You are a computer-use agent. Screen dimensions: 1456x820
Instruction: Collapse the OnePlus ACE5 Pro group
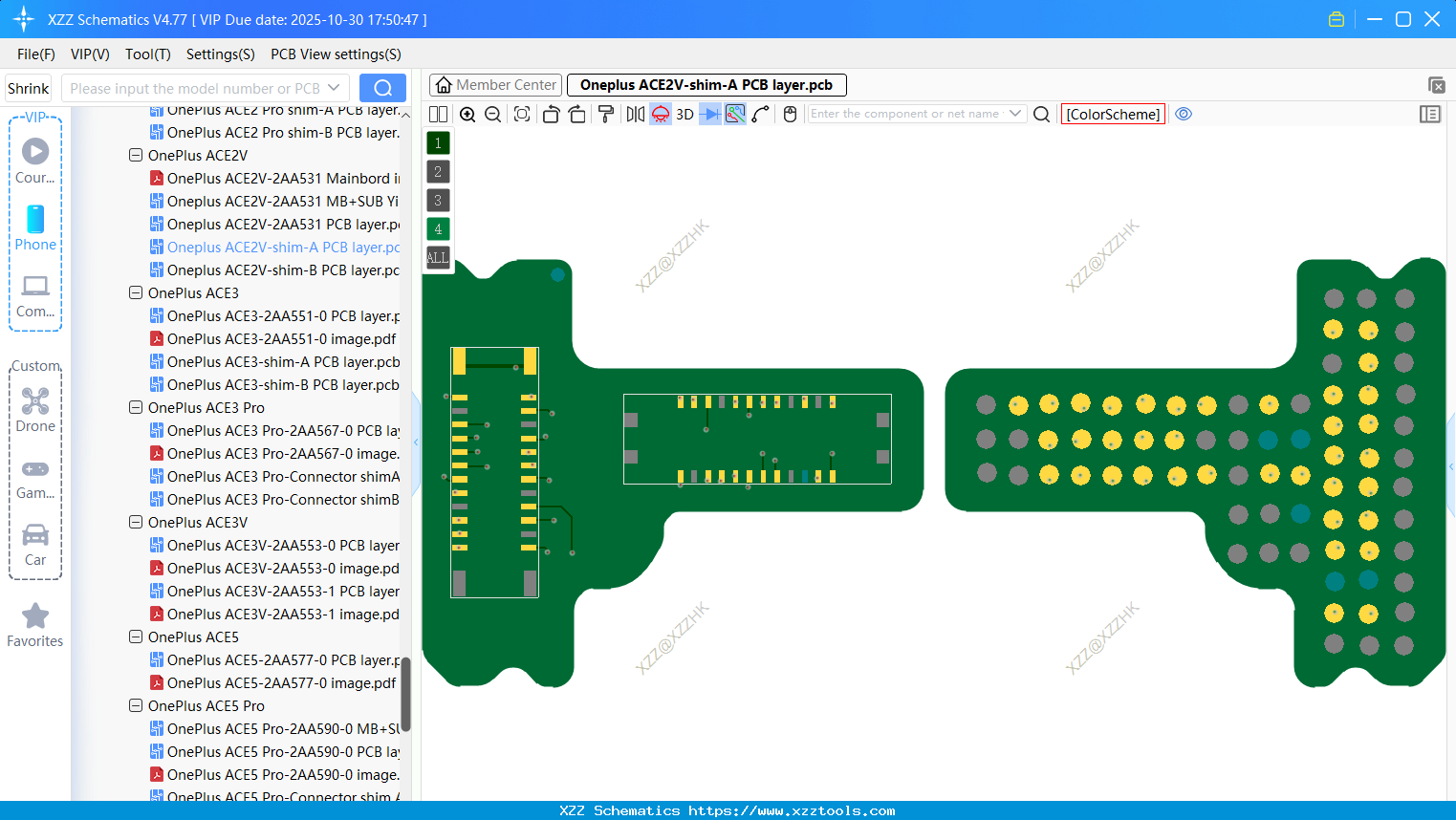tap(135, 705)
